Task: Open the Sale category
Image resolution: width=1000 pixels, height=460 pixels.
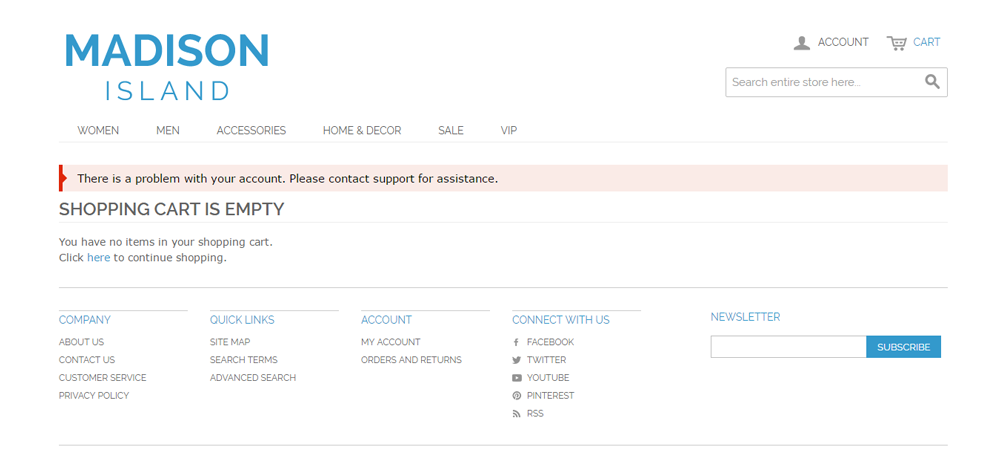Action: 450,130
